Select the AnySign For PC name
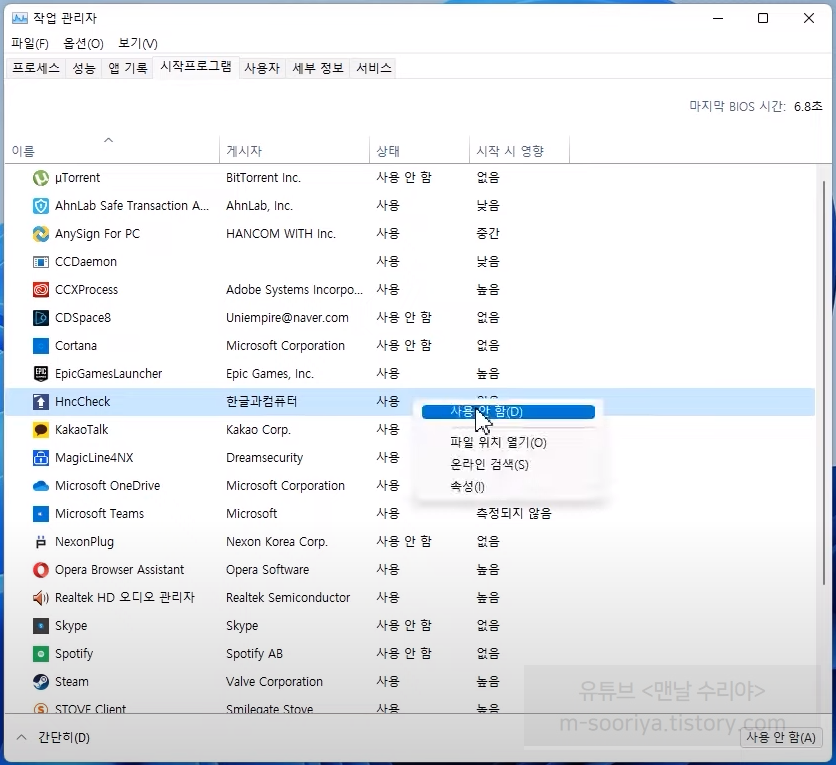Image resolution: width=836 pixels, height=765 pixels. pos(97,233)
